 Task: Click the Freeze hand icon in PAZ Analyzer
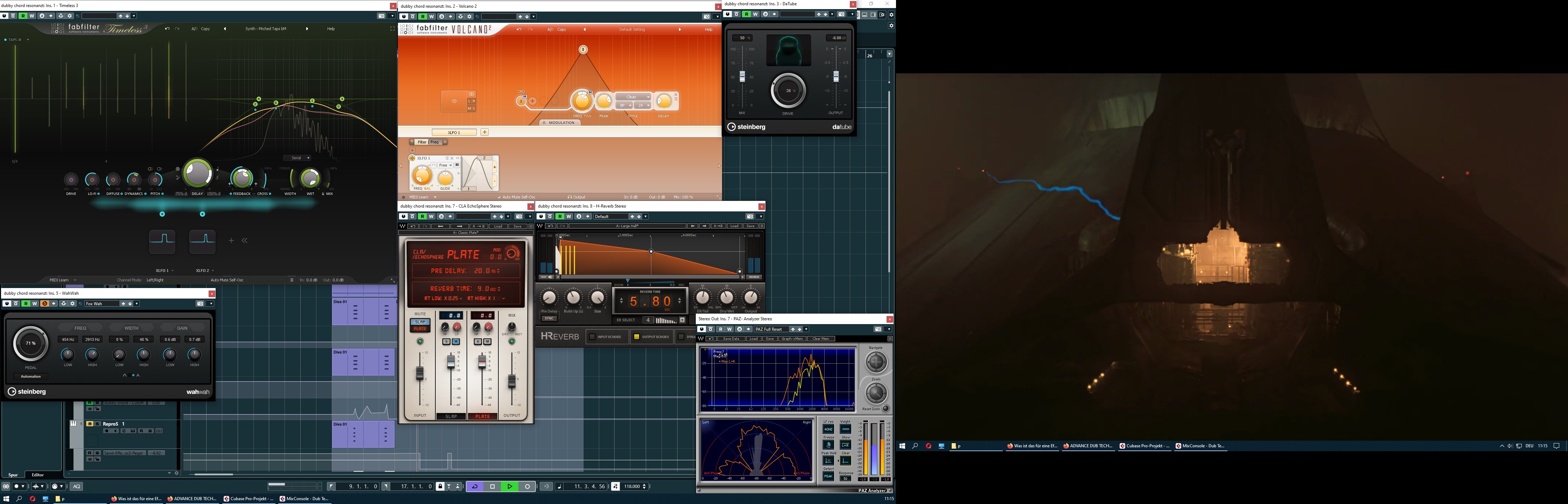coord(828,446)
